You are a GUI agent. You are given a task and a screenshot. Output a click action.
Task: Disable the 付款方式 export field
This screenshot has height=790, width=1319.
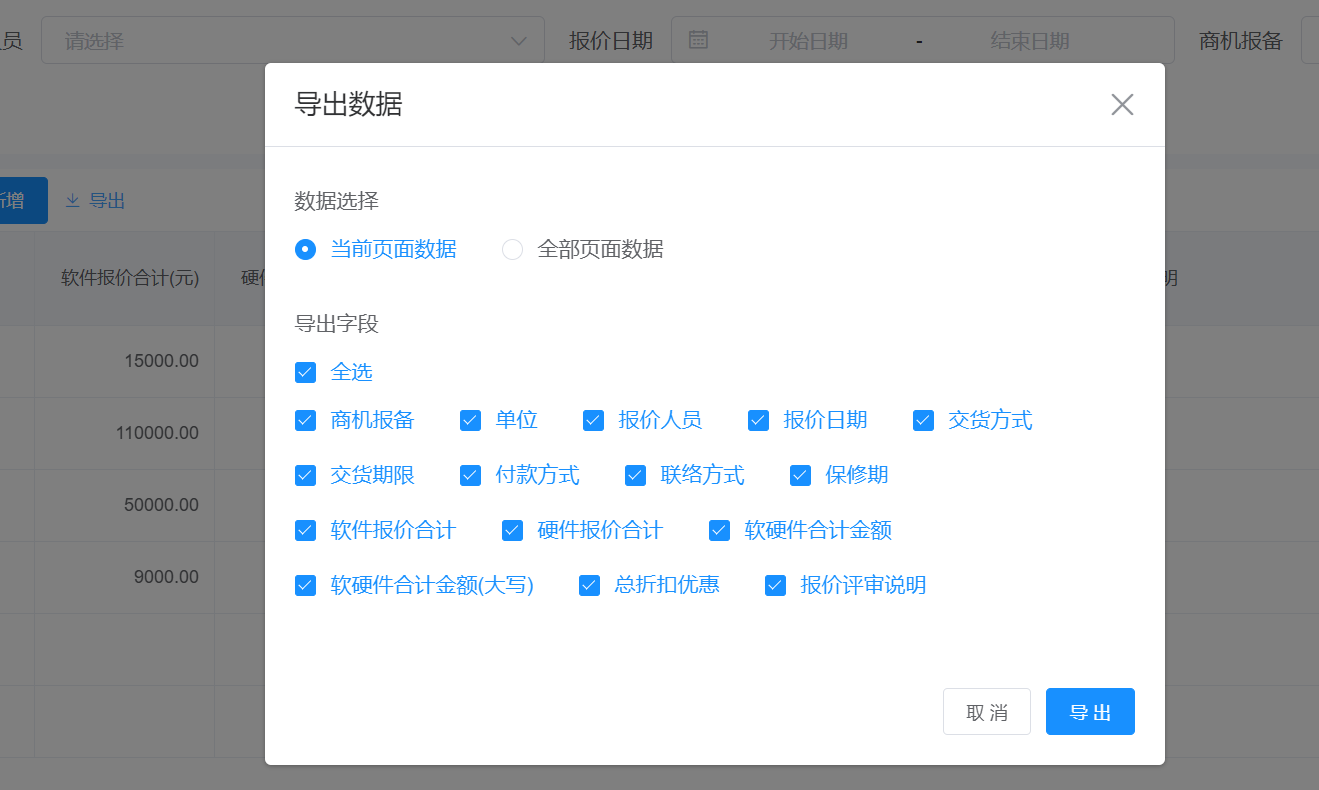click(x=471, y=476)
